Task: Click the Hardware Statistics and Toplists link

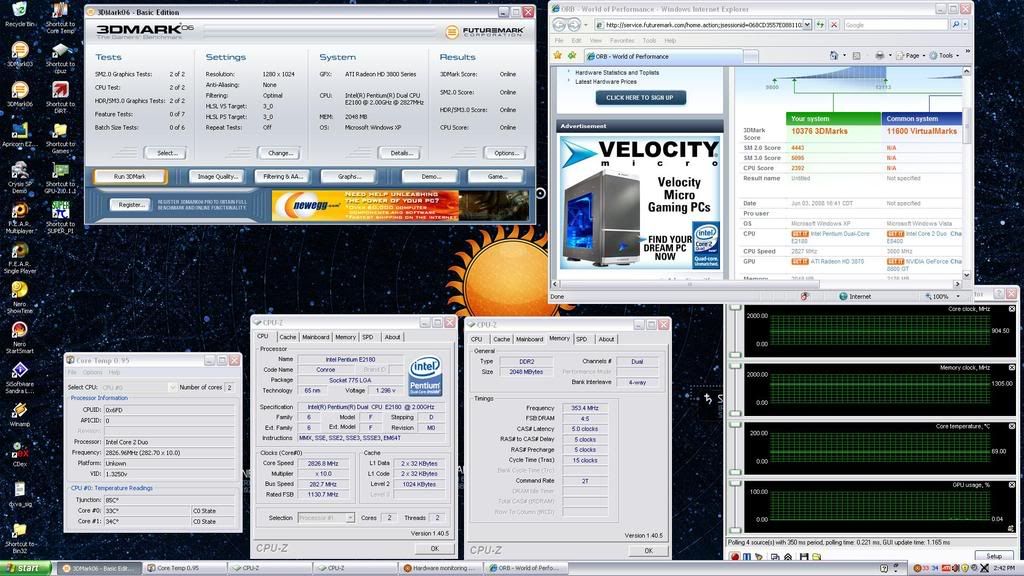Action: [x=616, y=72]
